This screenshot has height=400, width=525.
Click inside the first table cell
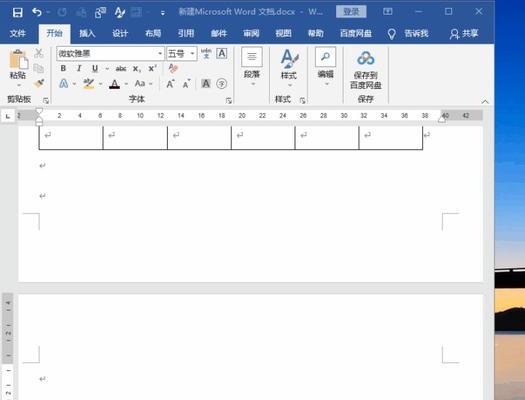[71, 137]
